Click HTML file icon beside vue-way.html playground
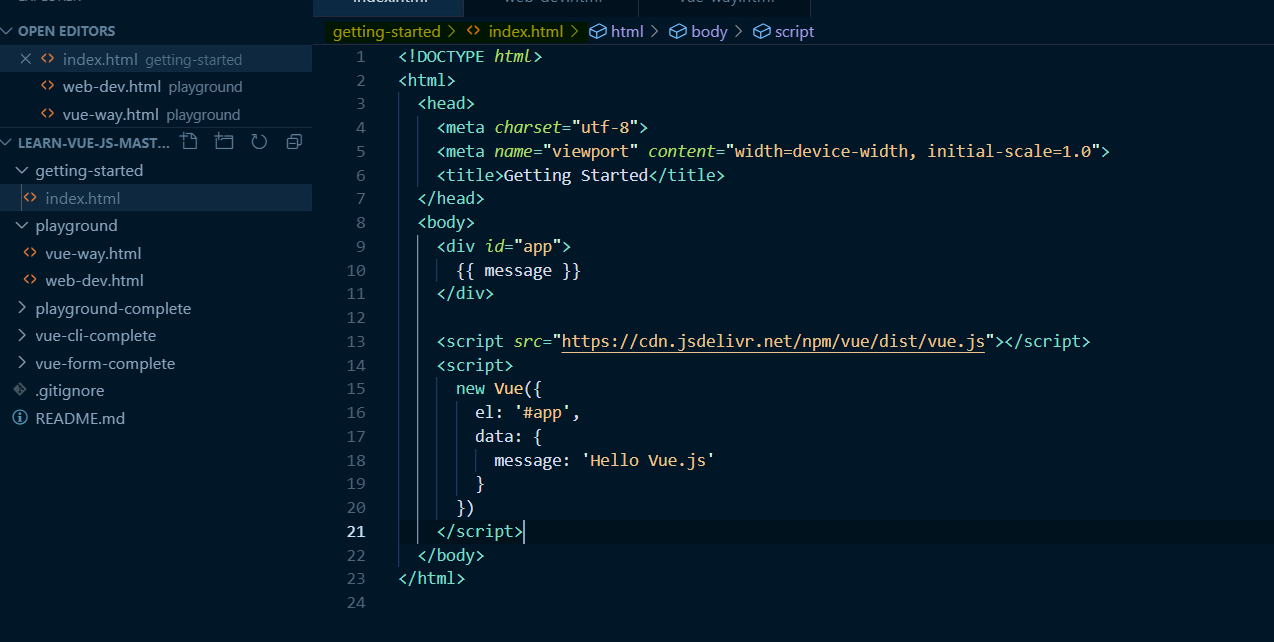This screenshot has width=1274, height=642. coord(47,114)
